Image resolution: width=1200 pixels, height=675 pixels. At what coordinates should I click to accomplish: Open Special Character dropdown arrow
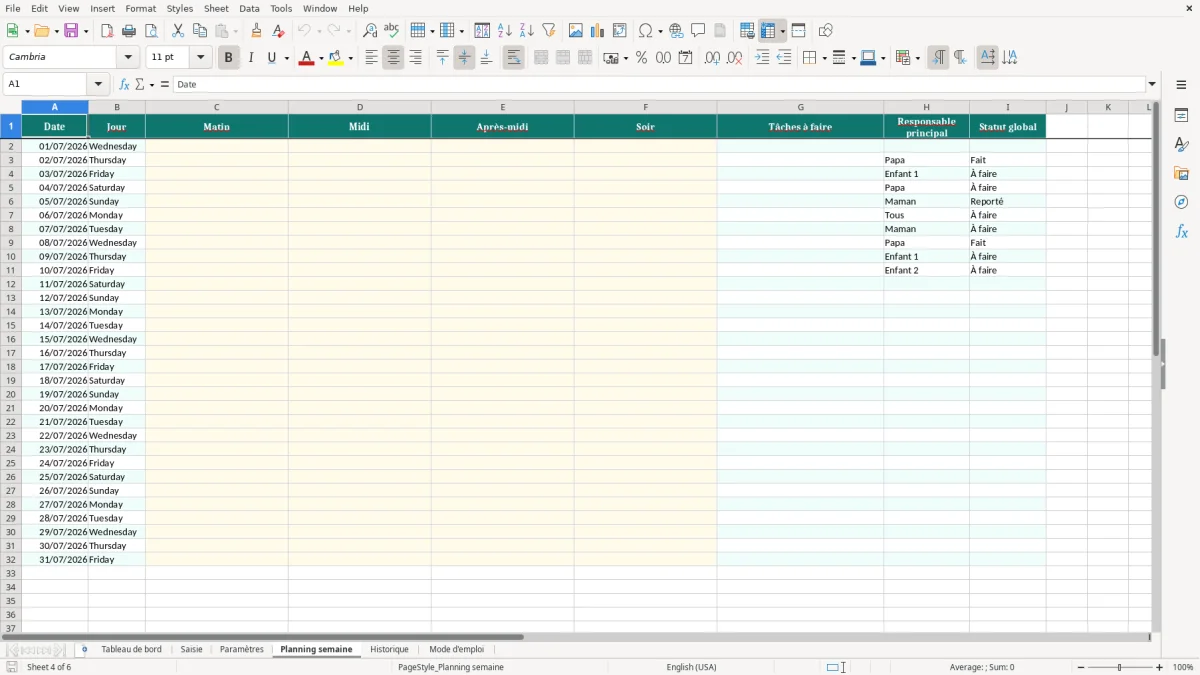click(x=660, y=31)
